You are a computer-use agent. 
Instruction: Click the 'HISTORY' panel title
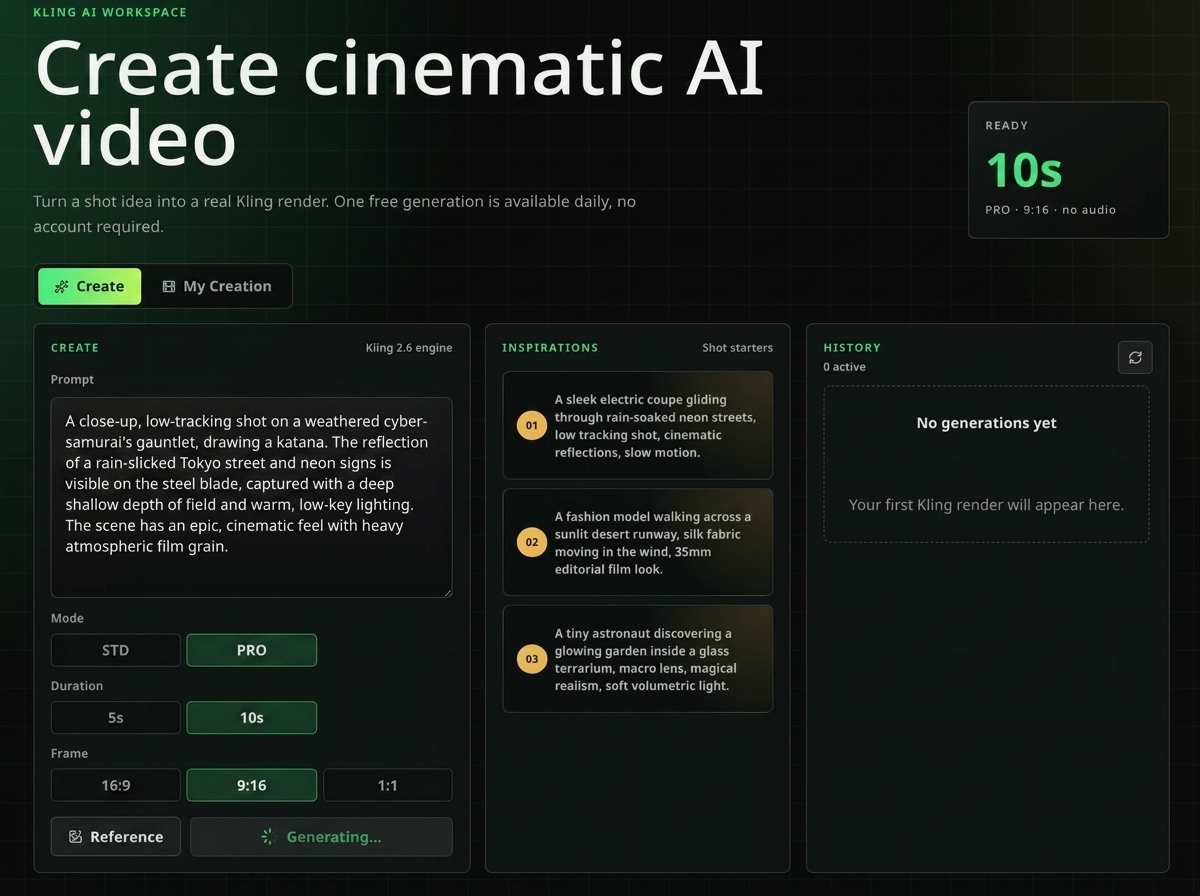(852, 348)
